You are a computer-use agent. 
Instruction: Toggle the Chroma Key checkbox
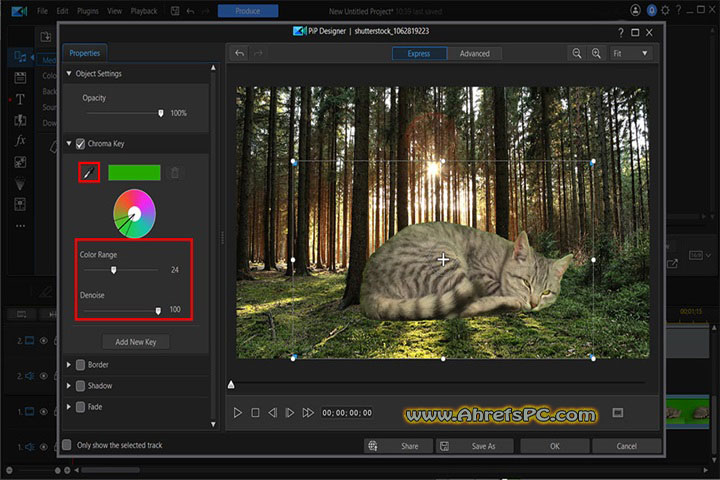coord(80,144)
